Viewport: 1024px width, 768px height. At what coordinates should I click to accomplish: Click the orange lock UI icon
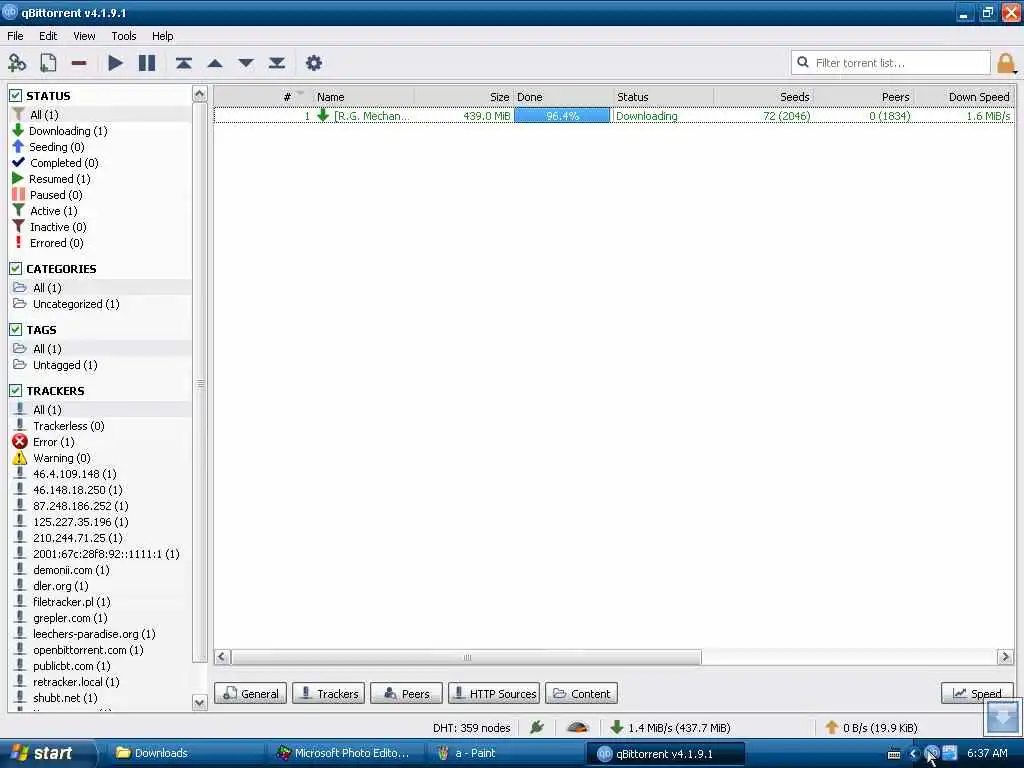click(x=1006, y=63)
